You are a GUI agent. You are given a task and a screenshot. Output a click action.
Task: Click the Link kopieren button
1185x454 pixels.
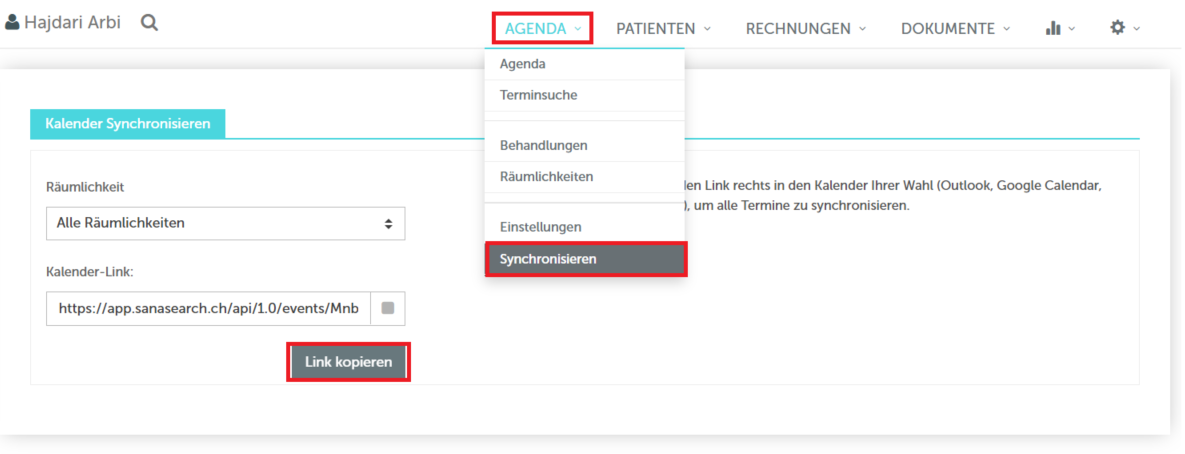pyautogui.click(x=348, y=362)
